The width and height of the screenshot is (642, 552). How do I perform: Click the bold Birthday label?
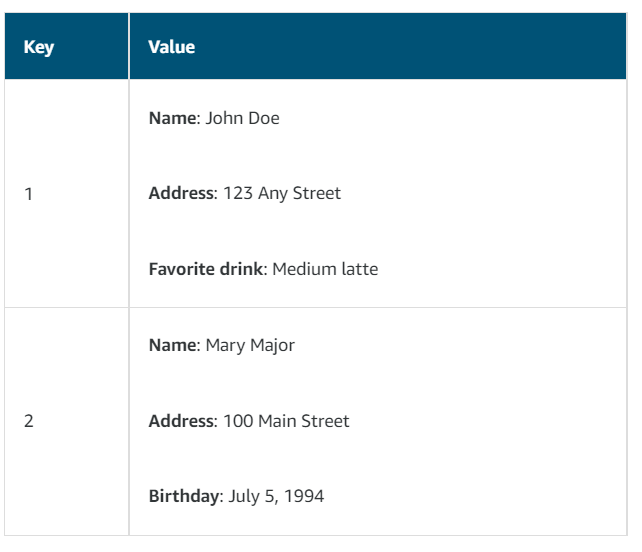click(x=184, y=496)
